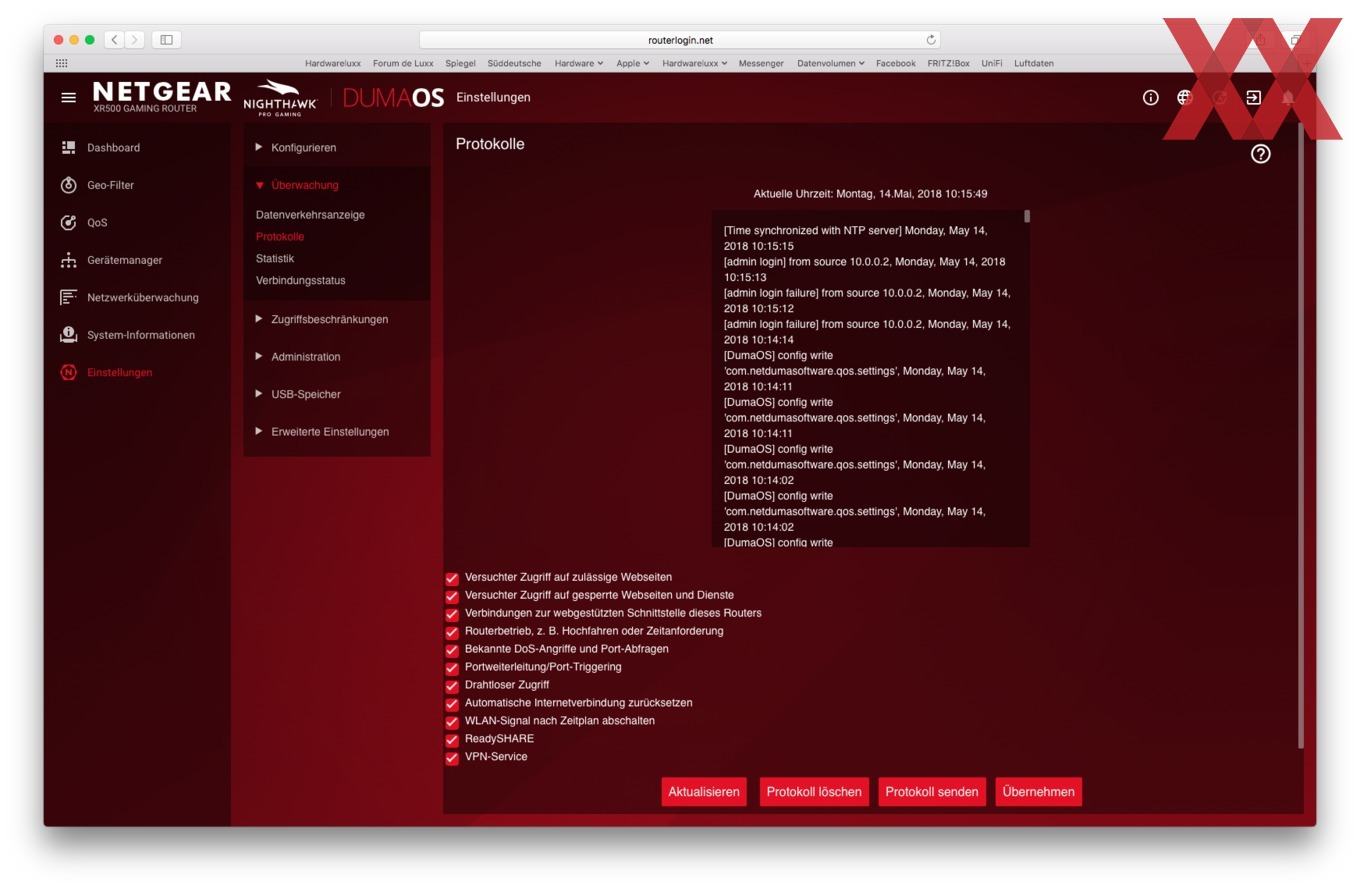Open Datenverkehrsanzeige submenu item
The width and height of the screenshot is (1360, 889).
pos(310,215)
